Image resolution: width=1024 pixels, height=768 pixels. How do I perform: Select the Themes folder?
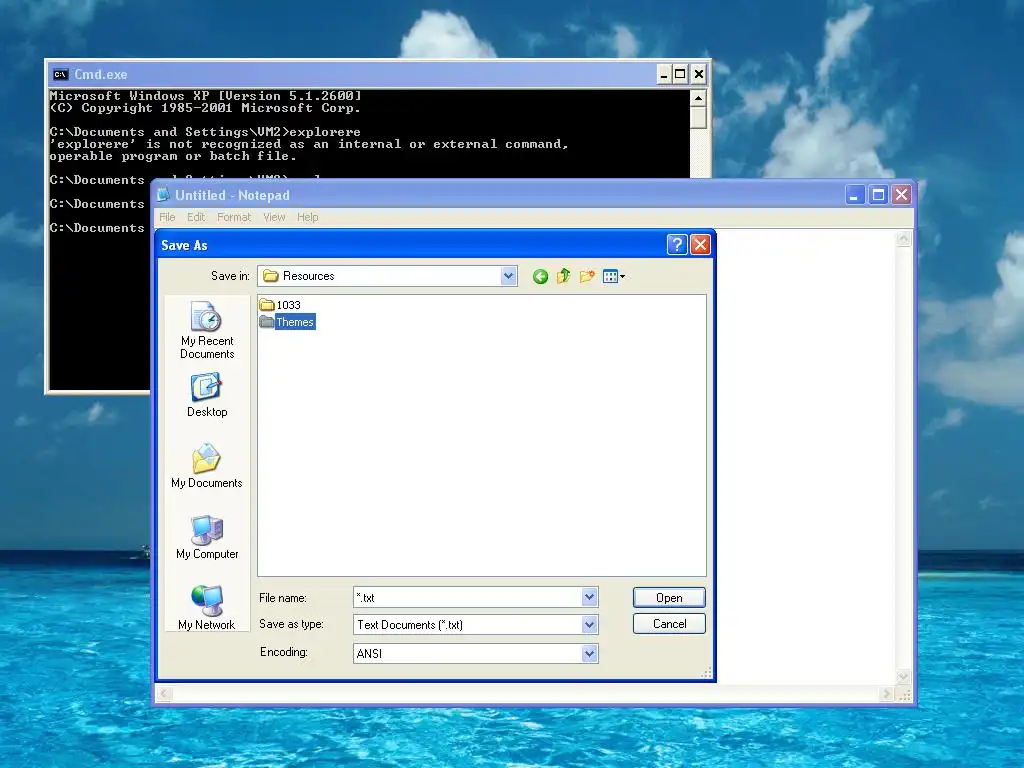tap(287, 322)
